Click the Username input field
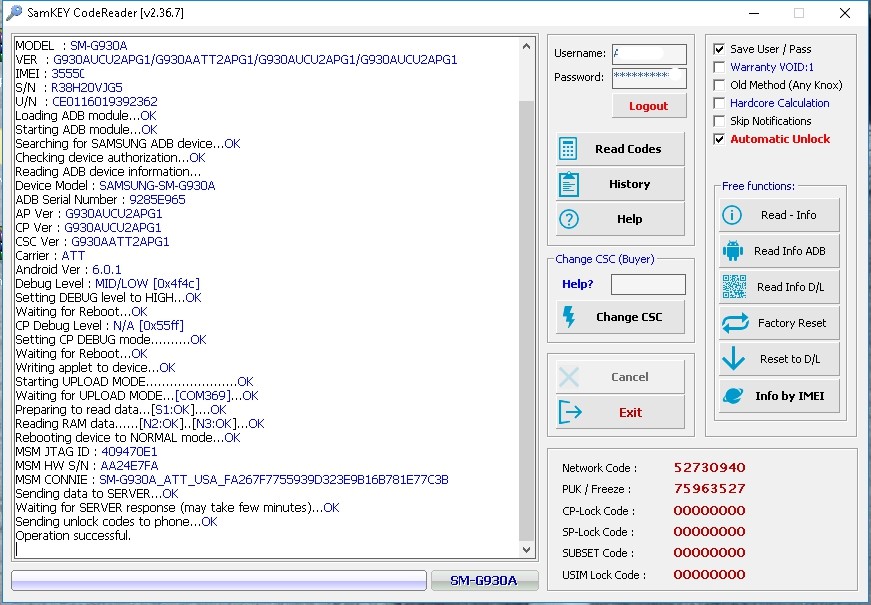The image size is (871, 605). [649, 54]
